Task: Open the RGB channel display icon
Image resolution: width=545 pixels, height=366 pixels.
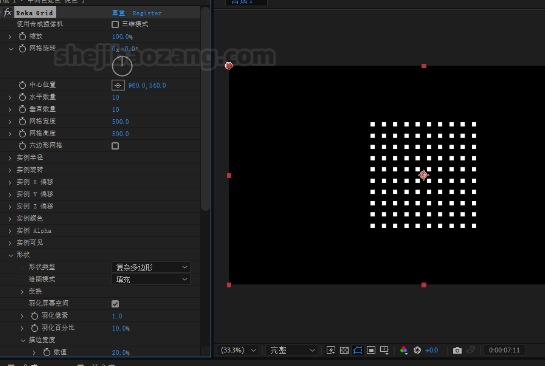Action: point(404,350)
